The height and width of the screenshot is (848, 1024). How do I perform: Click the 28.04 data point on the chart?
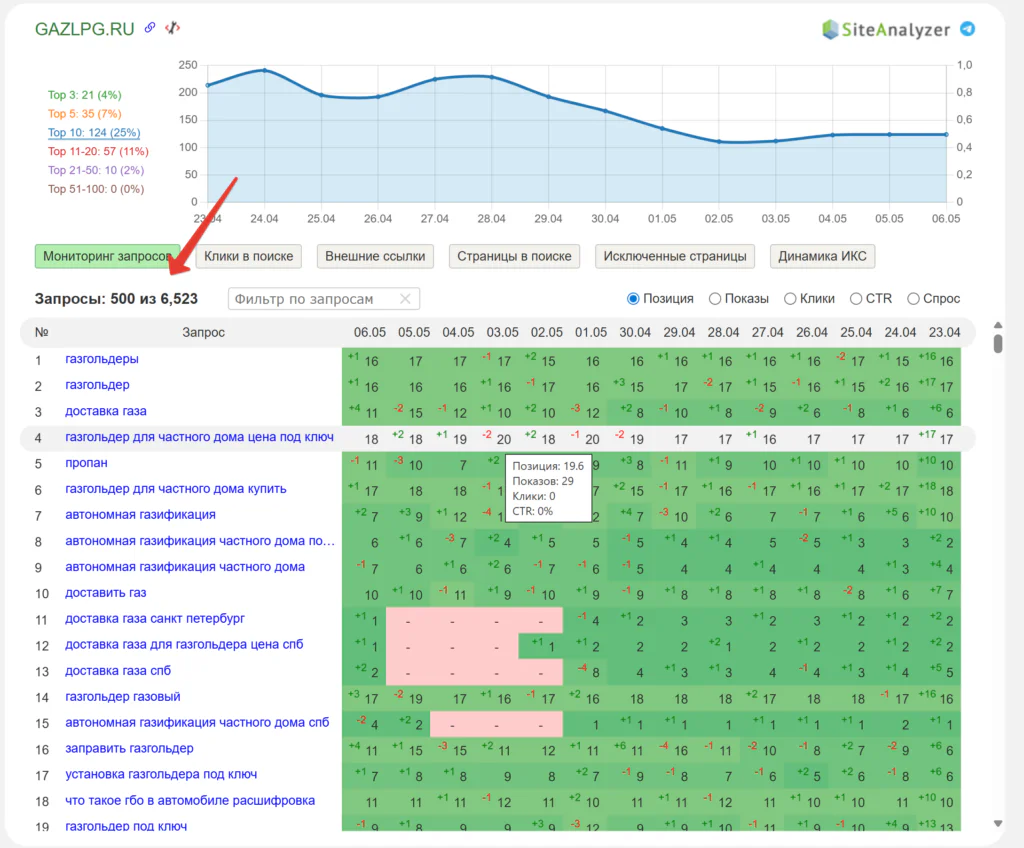491,77
